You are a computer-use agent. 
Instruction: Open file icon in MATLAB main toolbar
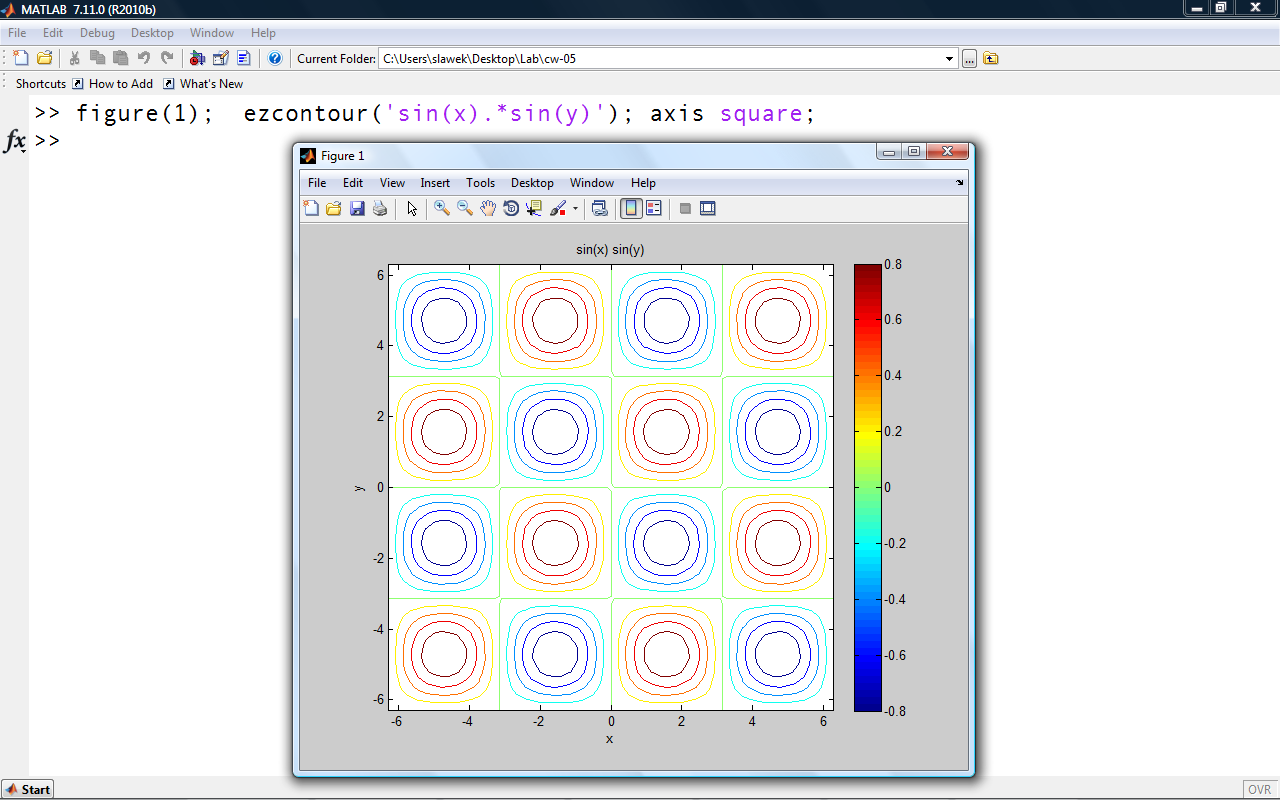44,58
